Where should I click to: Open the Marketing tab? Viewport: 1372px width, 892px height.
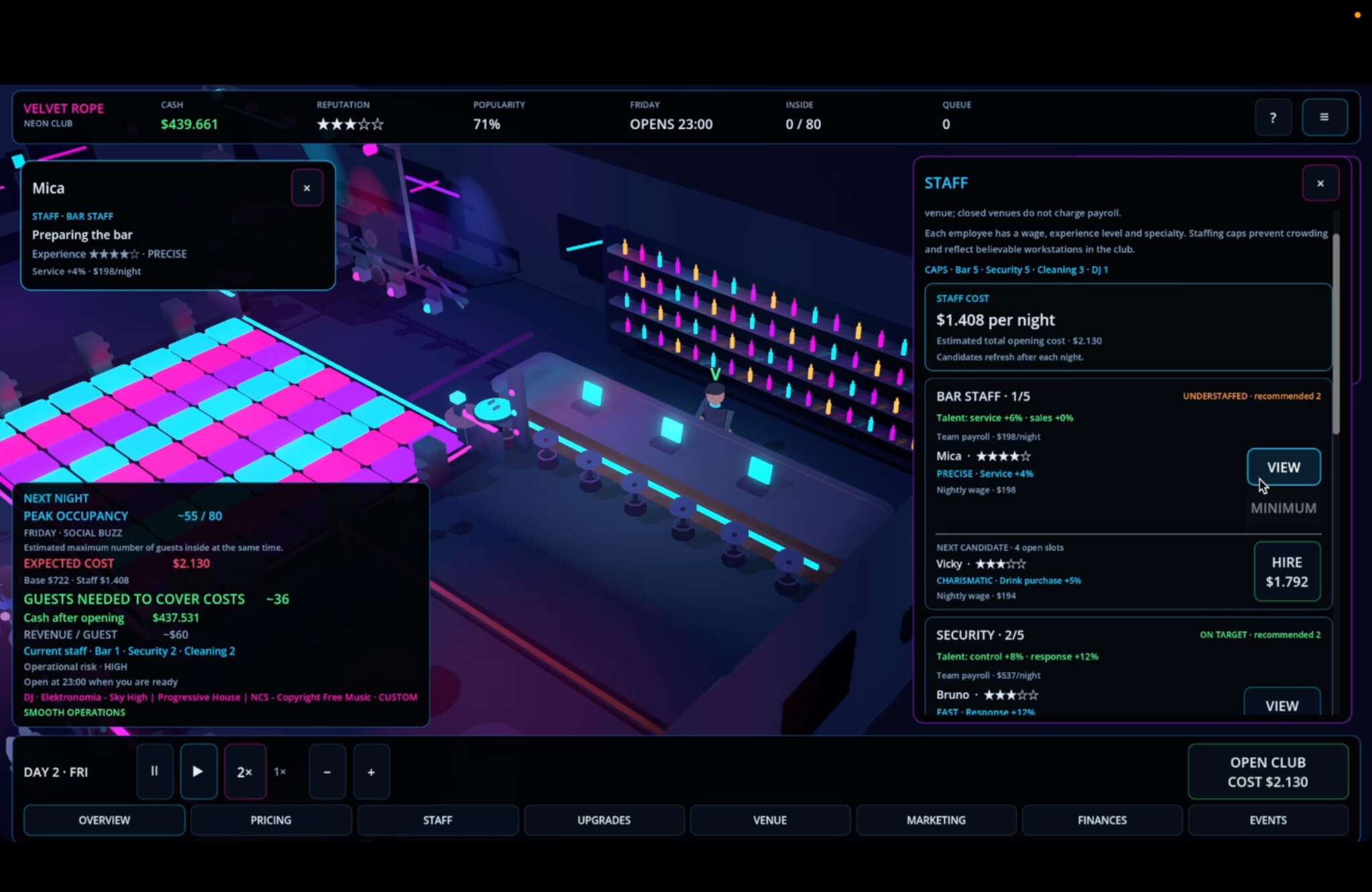[936, 820]
